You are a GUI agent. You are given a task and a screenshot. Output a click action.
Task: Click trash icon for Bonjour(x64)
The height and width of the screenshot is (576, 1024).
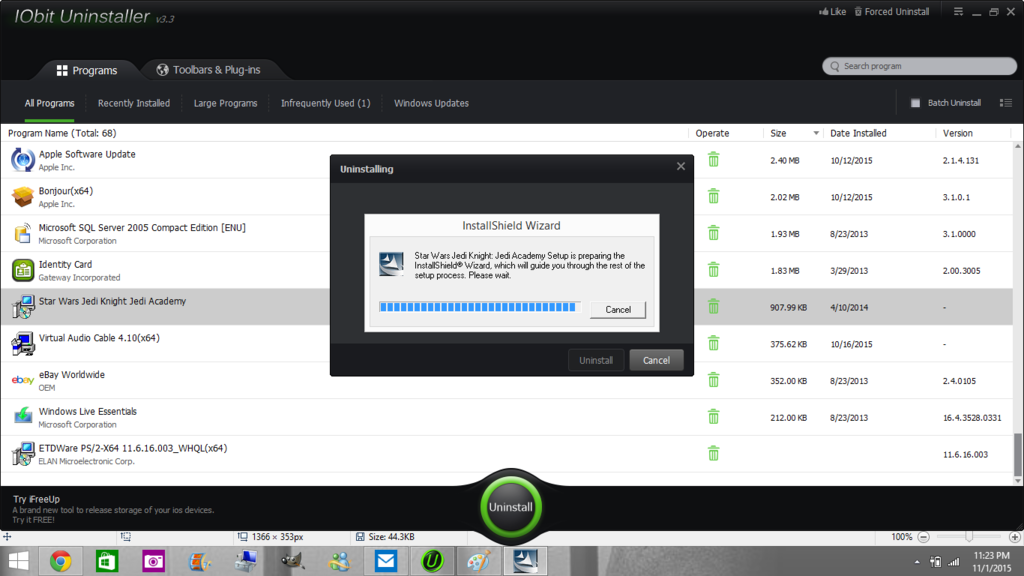(713, 197)
